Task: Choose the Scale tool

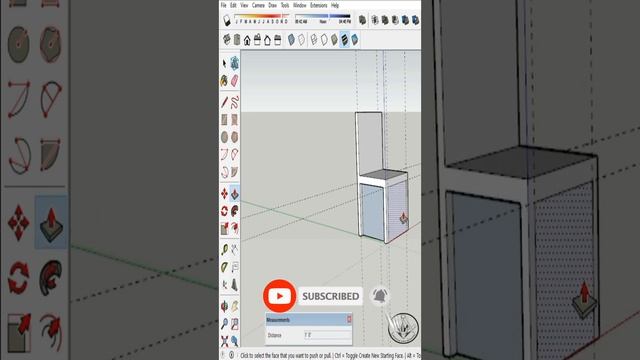Action: pos(224,228)
